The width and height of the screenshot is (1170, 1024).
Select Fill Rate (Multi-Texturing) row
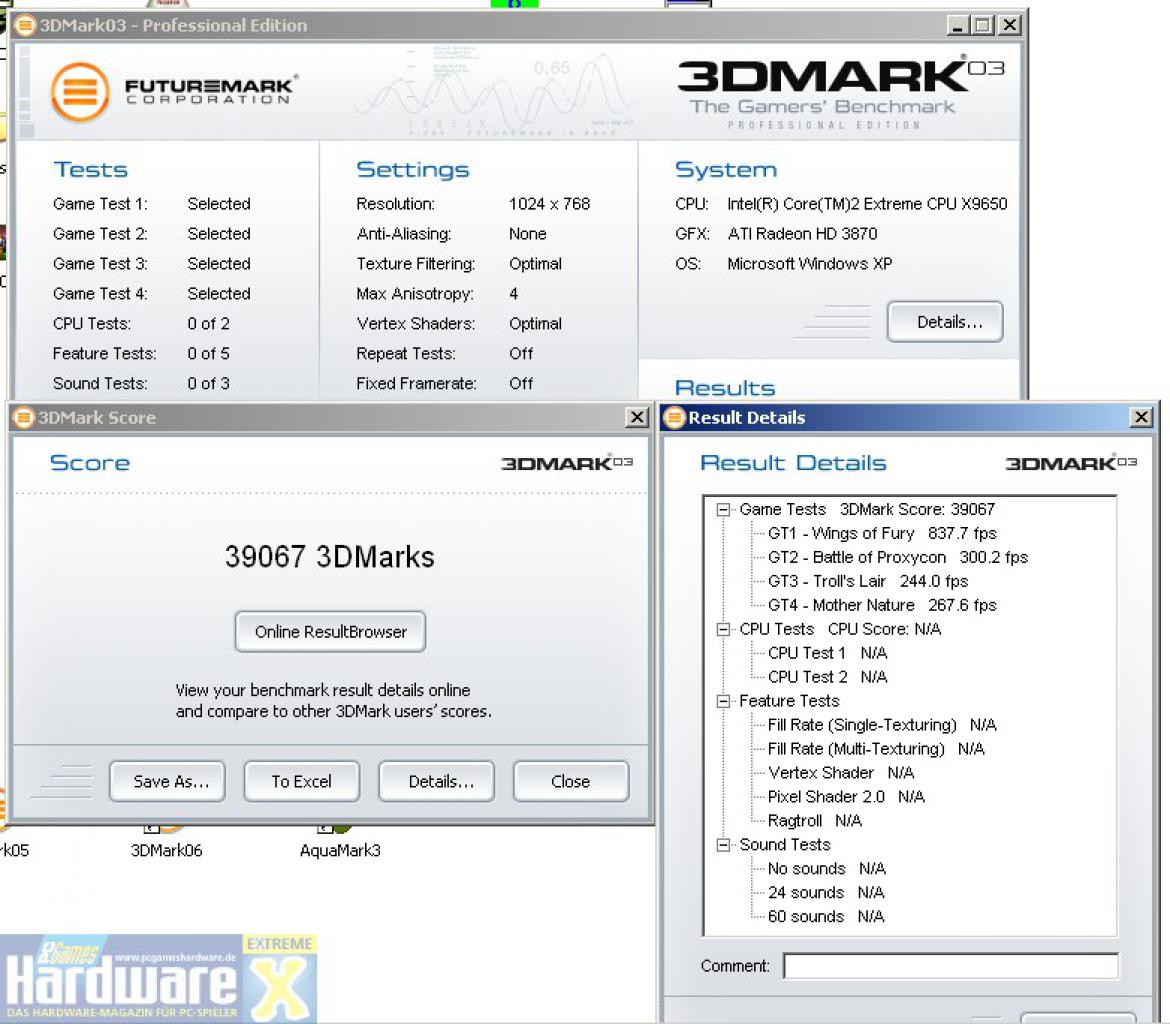tap(876, 749)
